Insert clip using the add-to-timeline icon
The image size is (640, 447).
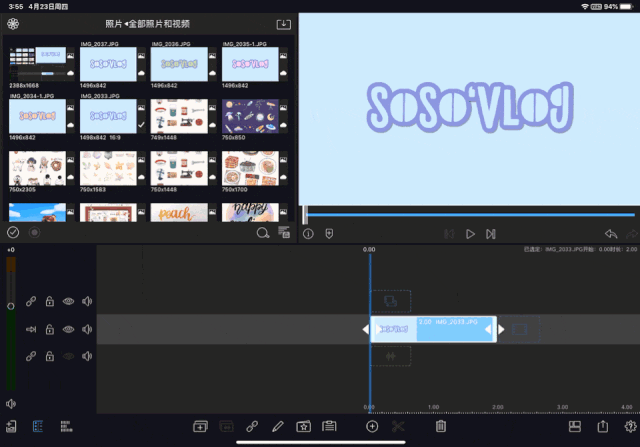pyautogui.click(x=200, y=427)
